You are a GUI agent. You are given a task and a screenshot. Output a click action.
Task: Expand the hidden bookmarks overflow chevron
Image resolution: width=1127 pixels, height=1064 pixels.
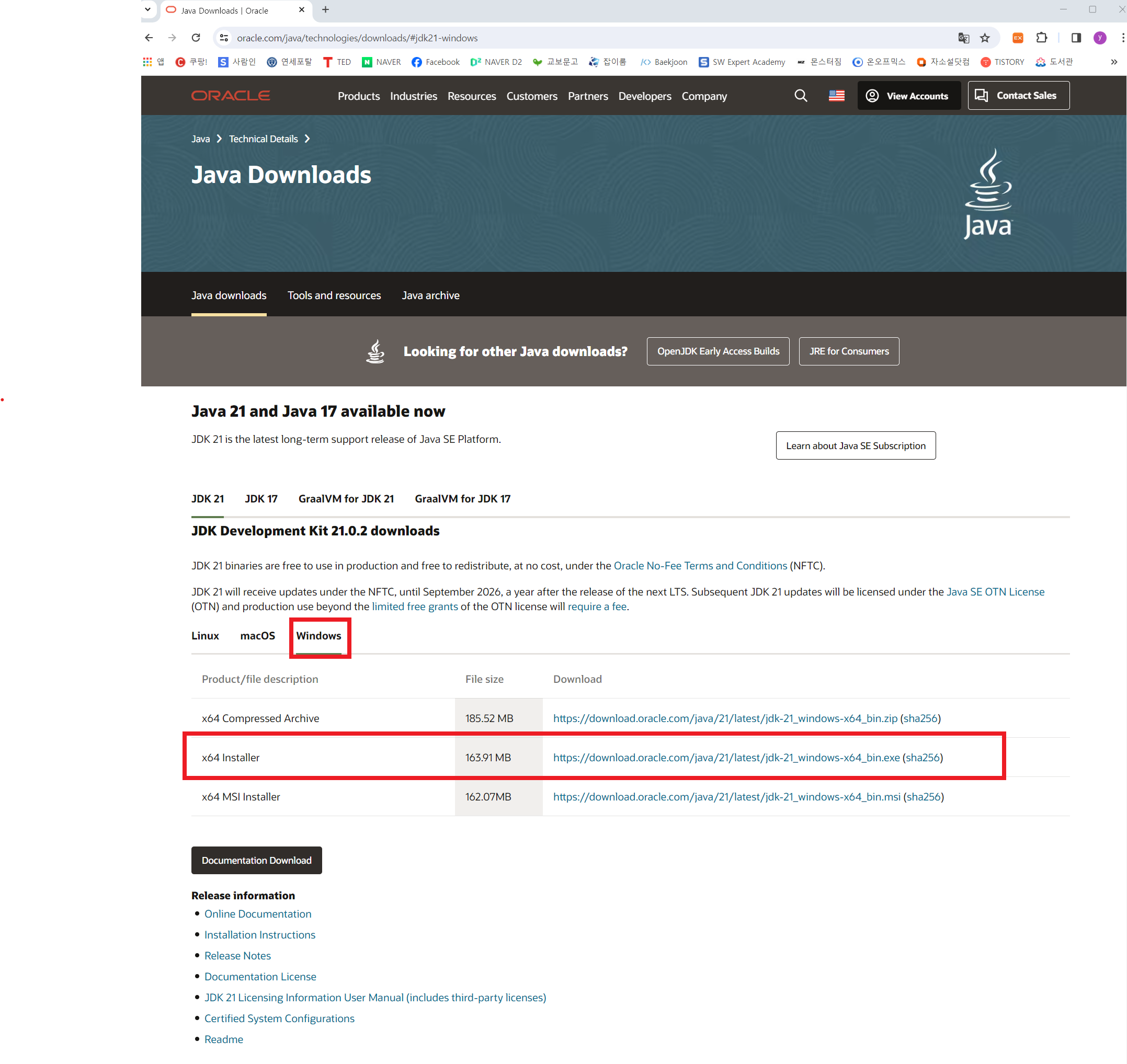click(x=1113, y=62)
